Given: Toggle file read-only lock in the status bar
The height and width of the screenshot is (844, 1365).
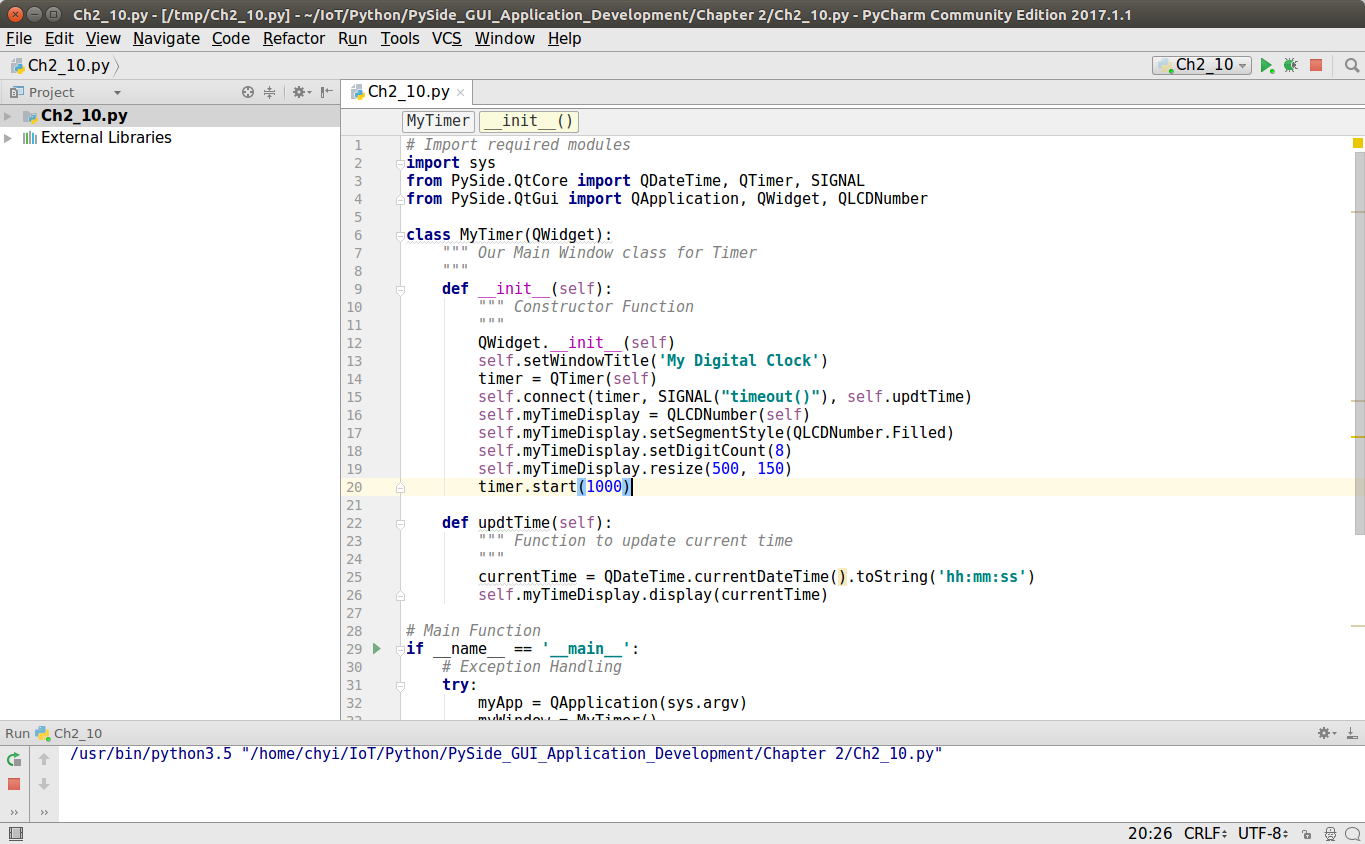Looking at the screenshot, I should [x=1304, y=832].
